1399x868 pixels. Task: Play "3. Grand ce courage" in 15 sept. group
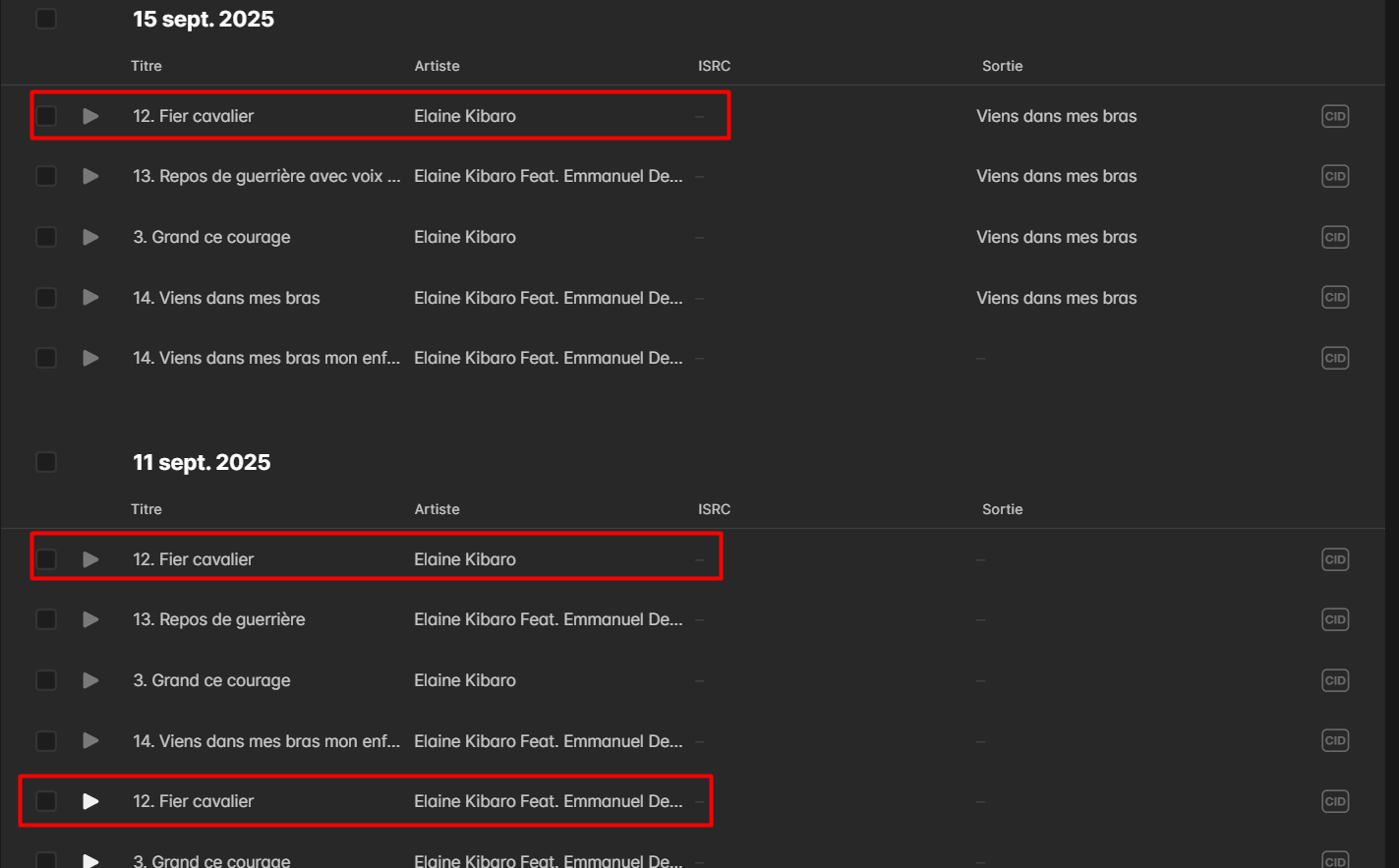(90, 237)
